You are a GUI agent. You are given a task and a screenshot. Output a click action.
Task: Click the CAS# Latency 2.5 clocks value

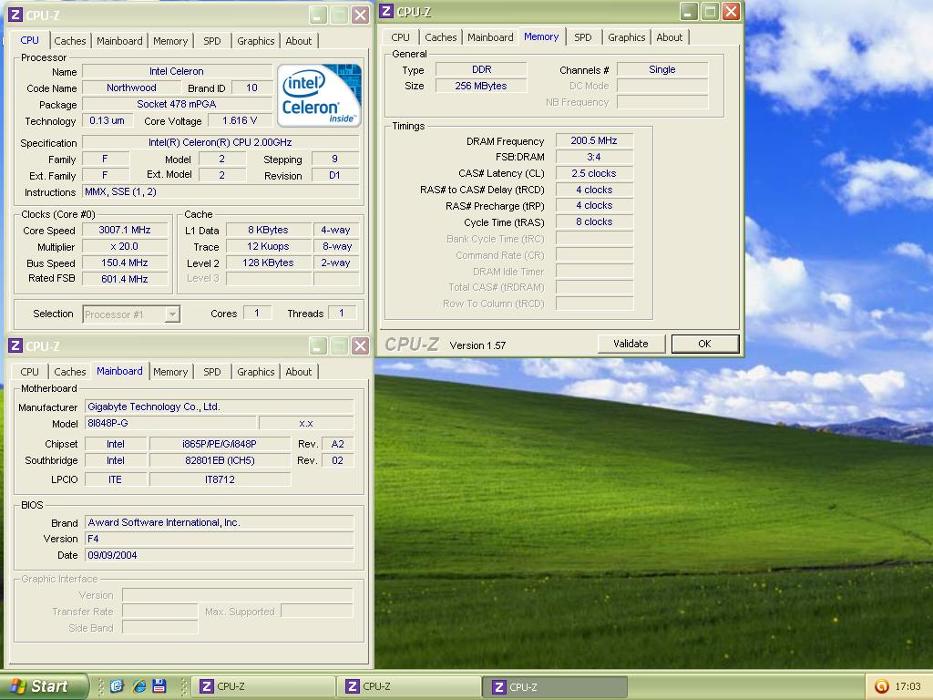(594, 173)
